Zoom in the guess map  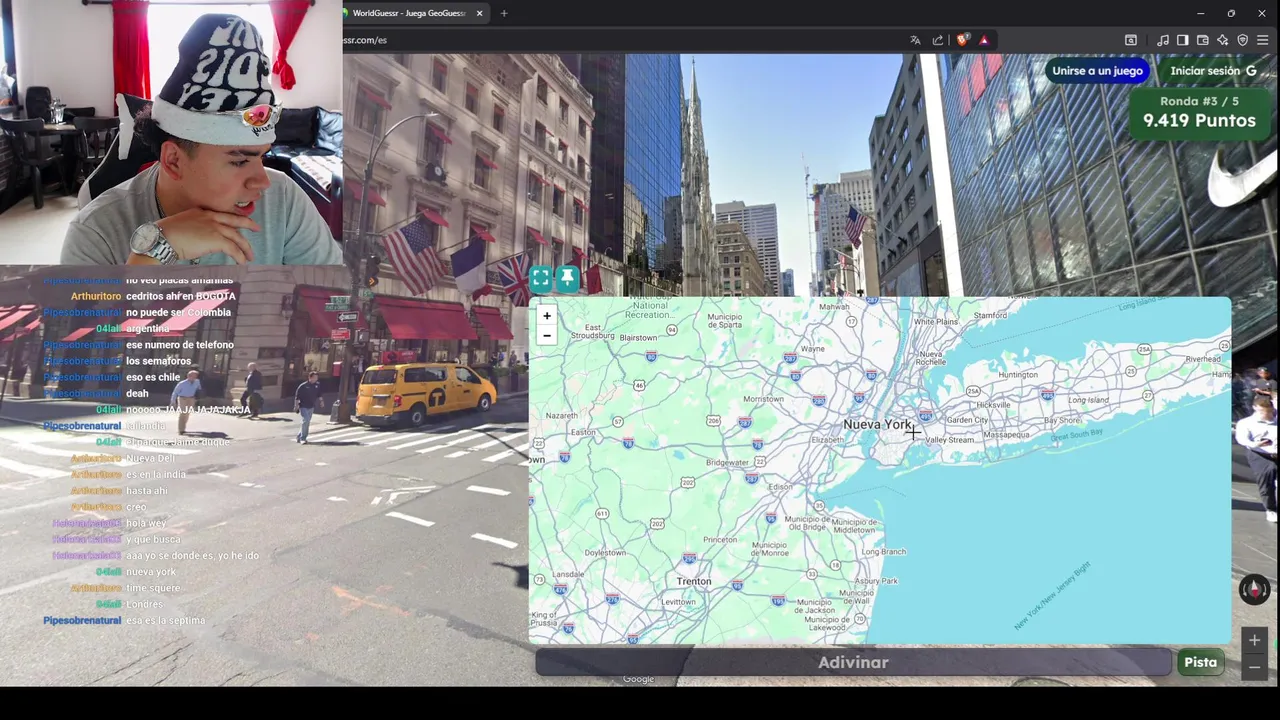tap(546, 316)
